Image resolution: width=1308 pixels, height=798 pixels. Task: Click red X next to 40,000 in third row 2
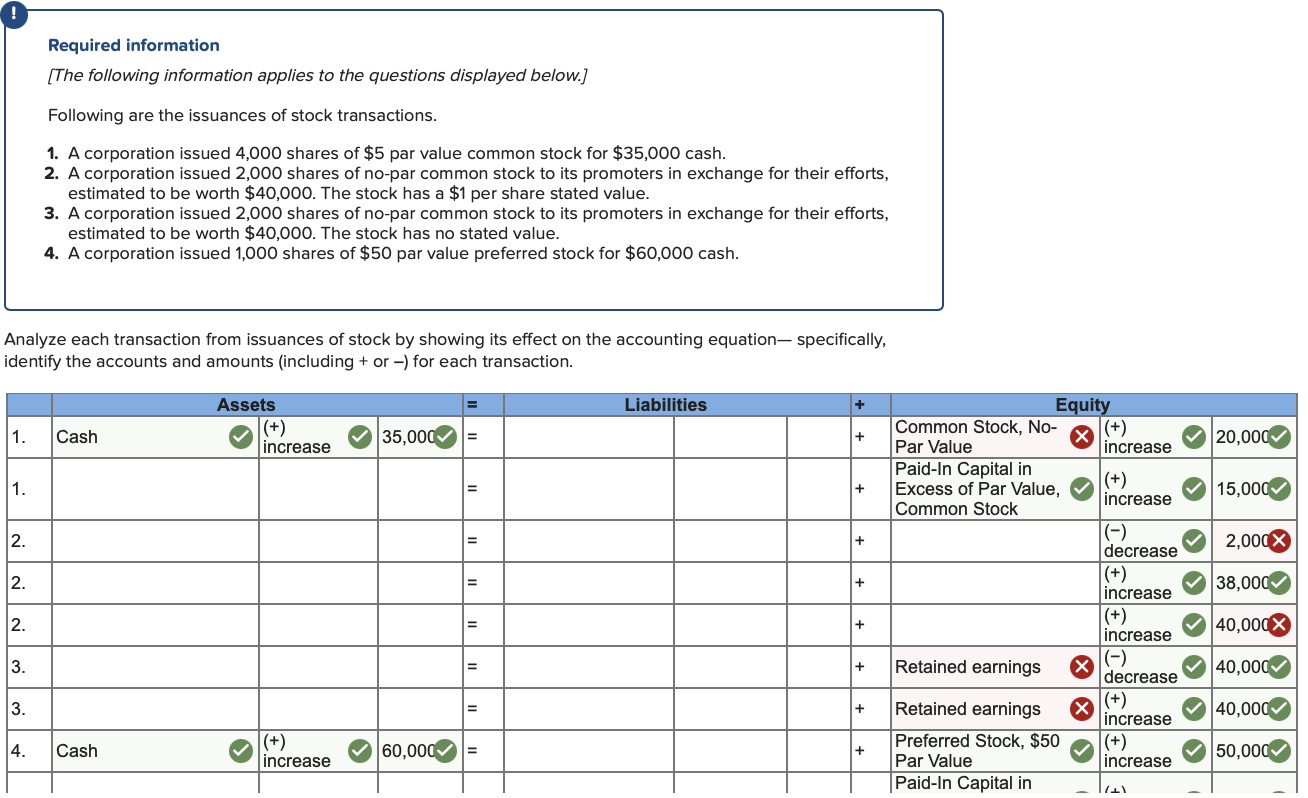click(x=1278, y=625)
